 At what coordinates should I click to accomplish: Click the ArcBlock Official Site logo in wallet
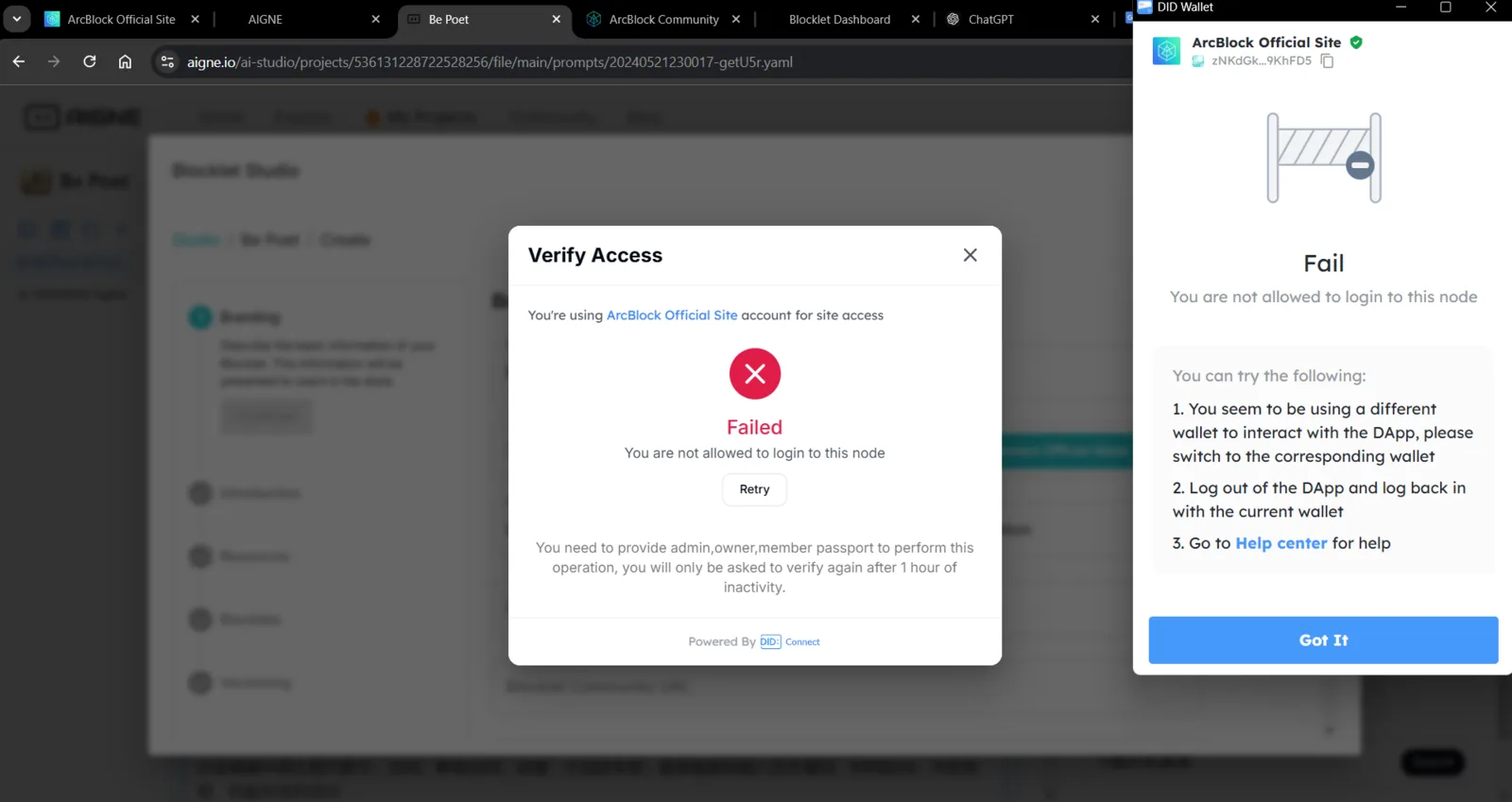1166,51
